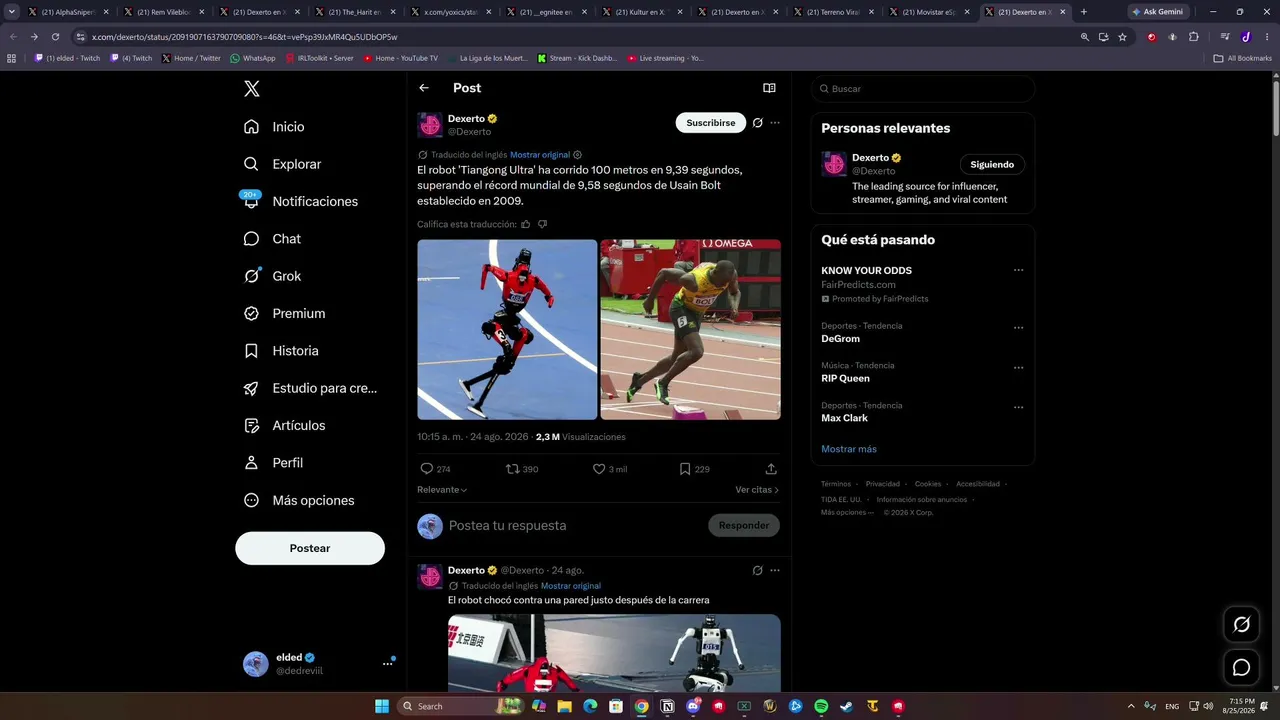1280x720 pixels.
Task: Open more options on main Dexerto post
Action: (x=775, y=123)
